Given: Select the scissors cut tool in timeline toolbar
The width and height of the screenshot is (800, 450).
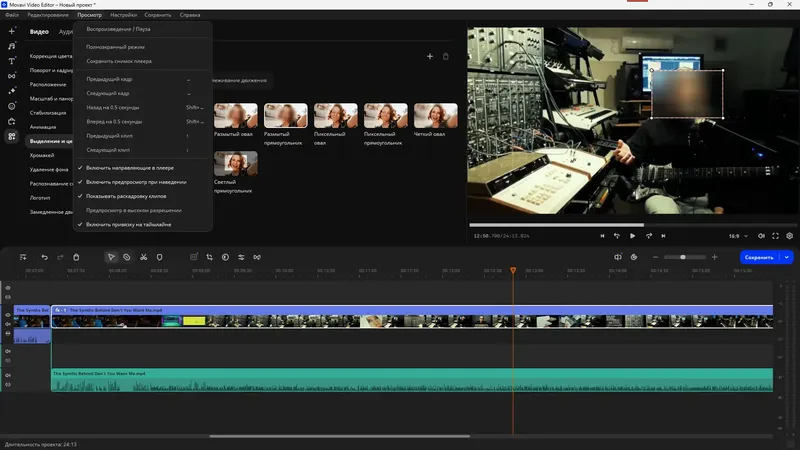Looking at the screenshot, I should (x=144, y=257).
